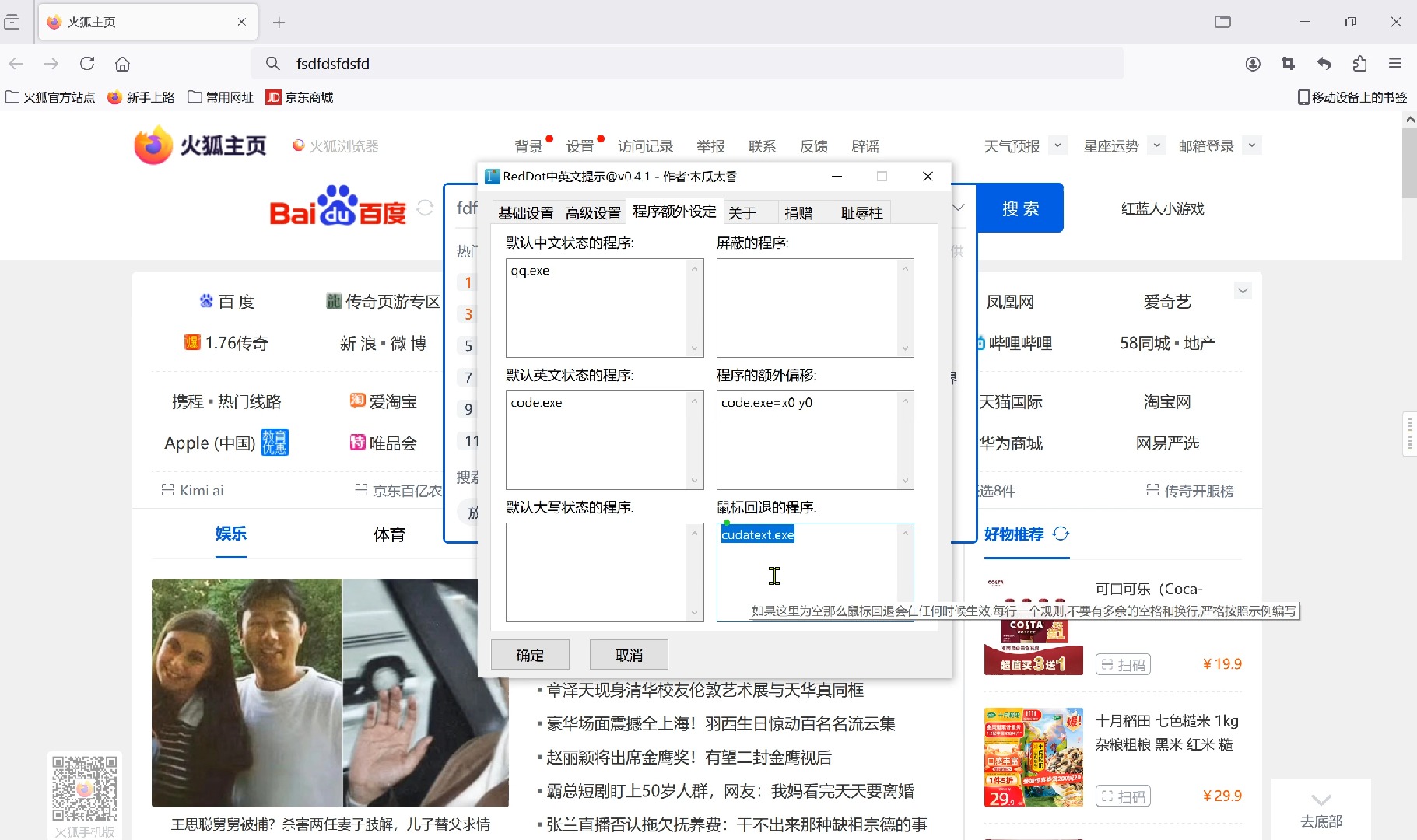Open the 捐赠 tab
This screenshot has width=1417, height=840.
point(798,212)
